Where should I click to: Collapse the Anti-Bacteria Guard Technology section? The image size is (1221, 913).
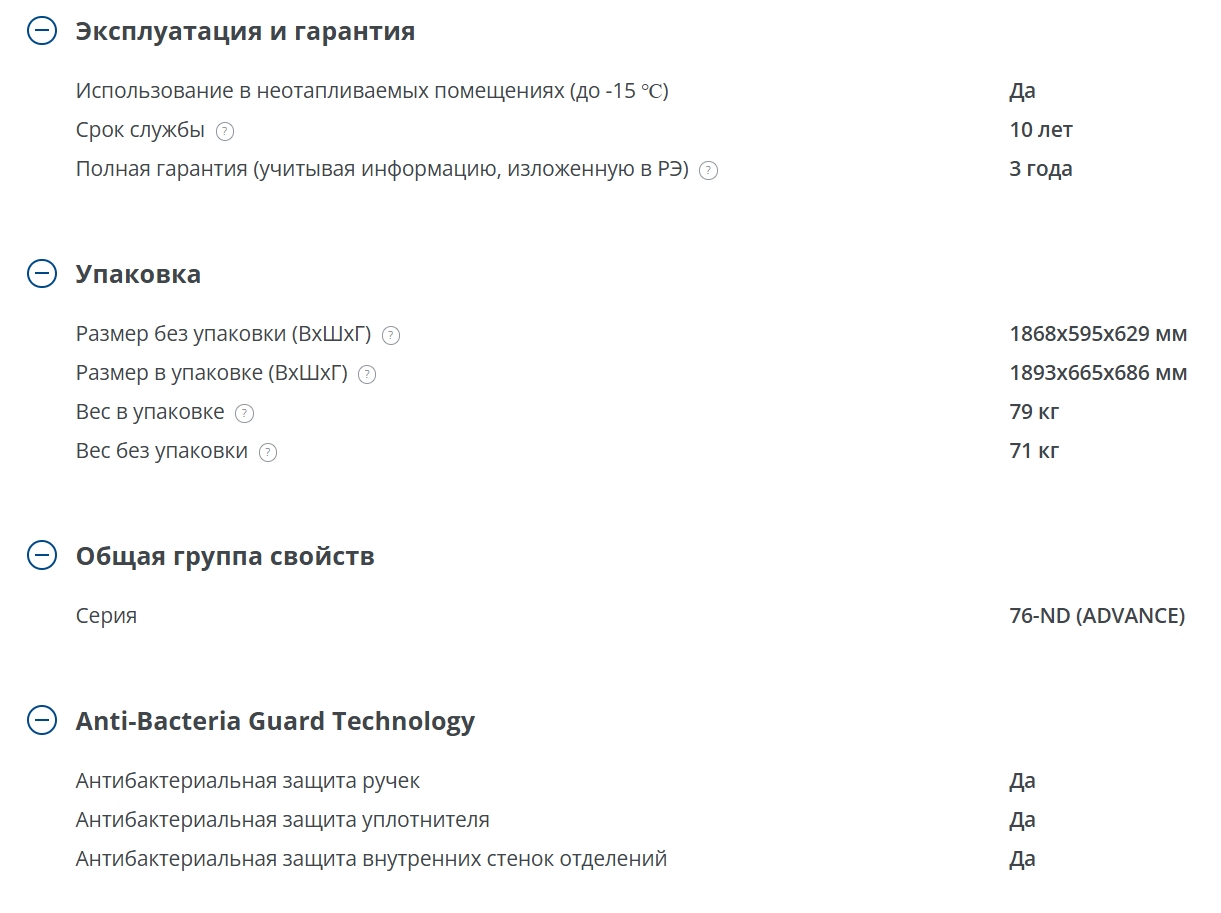tap(42, 721)
